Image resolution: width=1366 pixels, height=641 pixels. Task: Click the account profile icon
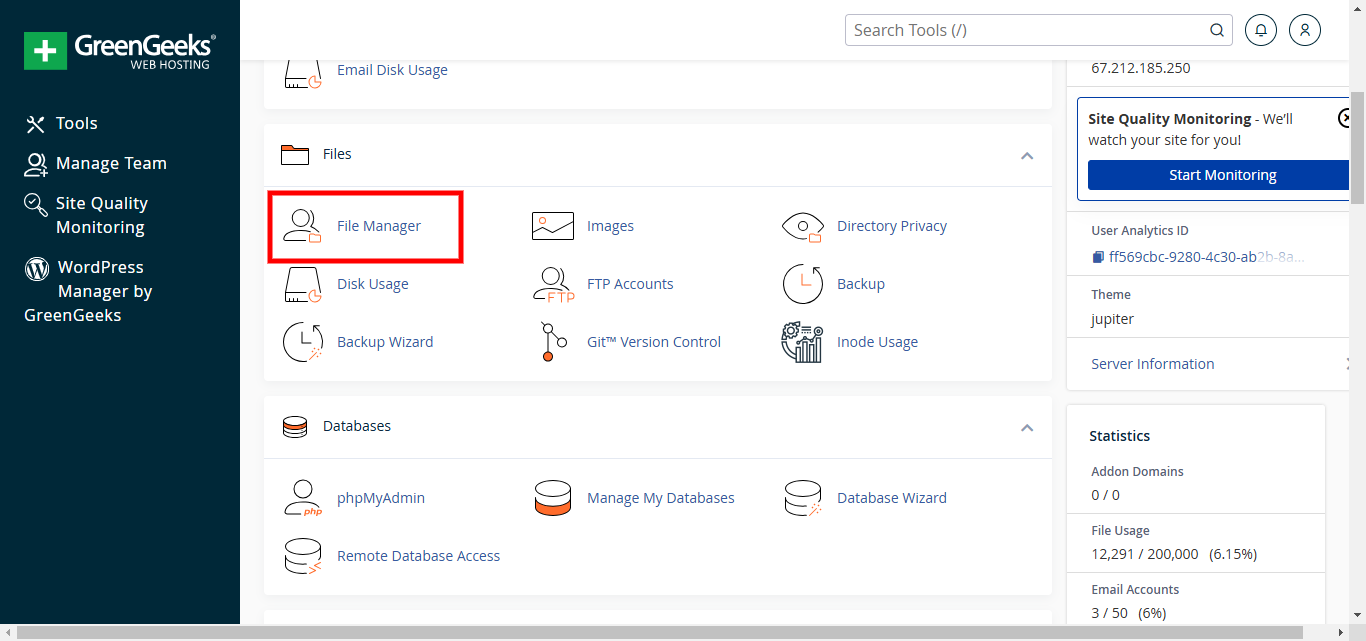tap(1304, 29)
